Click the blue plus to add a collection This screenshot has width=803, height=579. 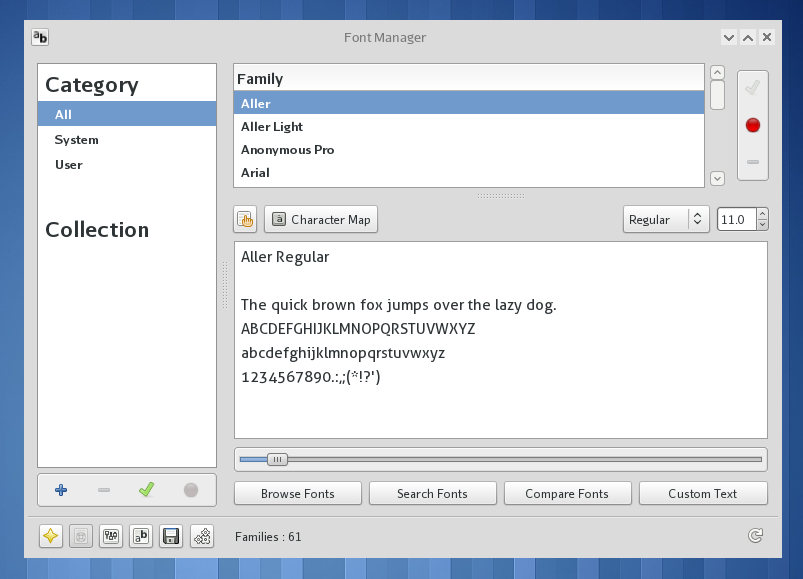[61, 490]
